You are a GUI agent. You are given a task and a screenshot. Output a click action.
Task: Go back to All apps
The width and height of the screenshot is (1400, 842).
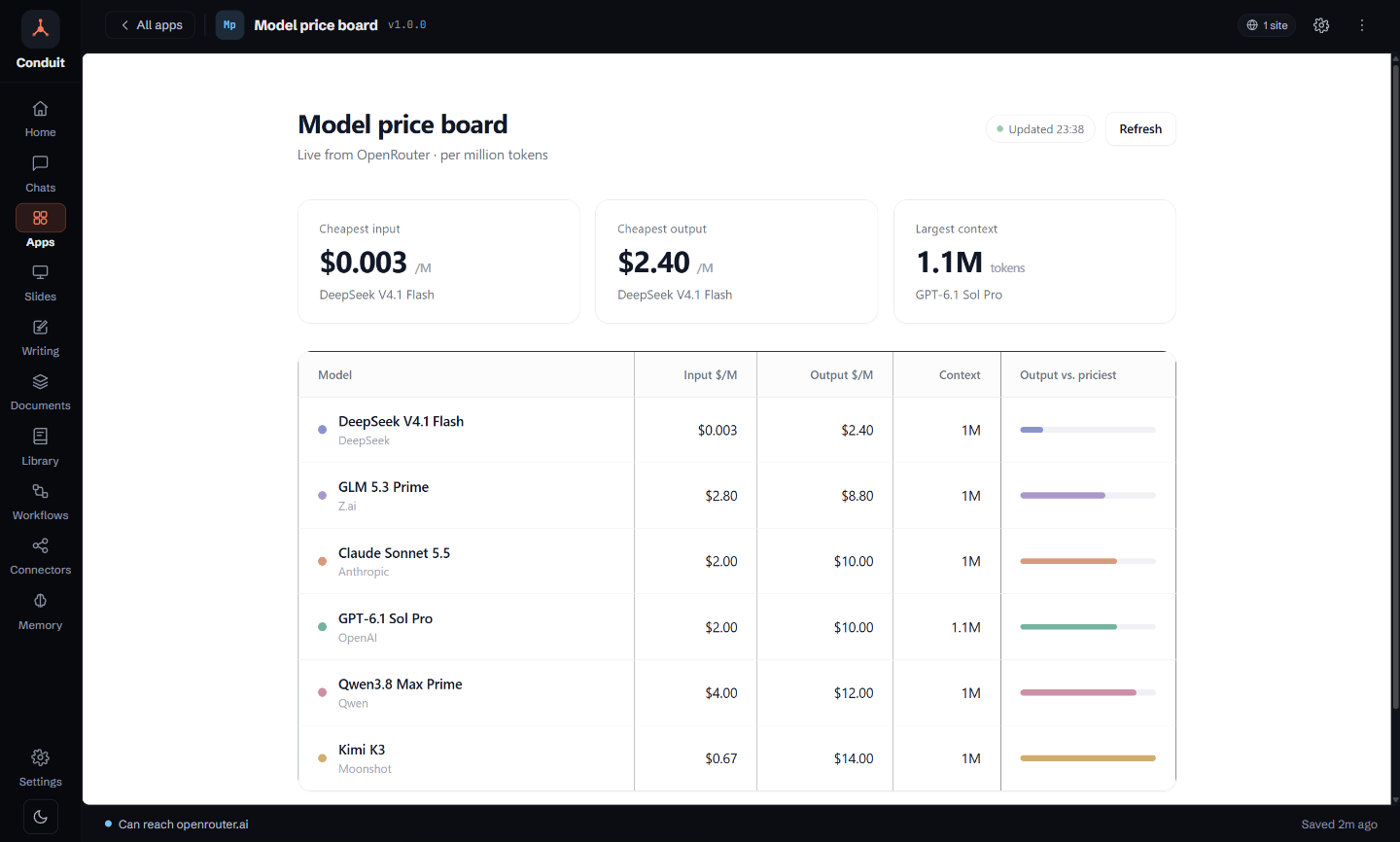[151, 25]
